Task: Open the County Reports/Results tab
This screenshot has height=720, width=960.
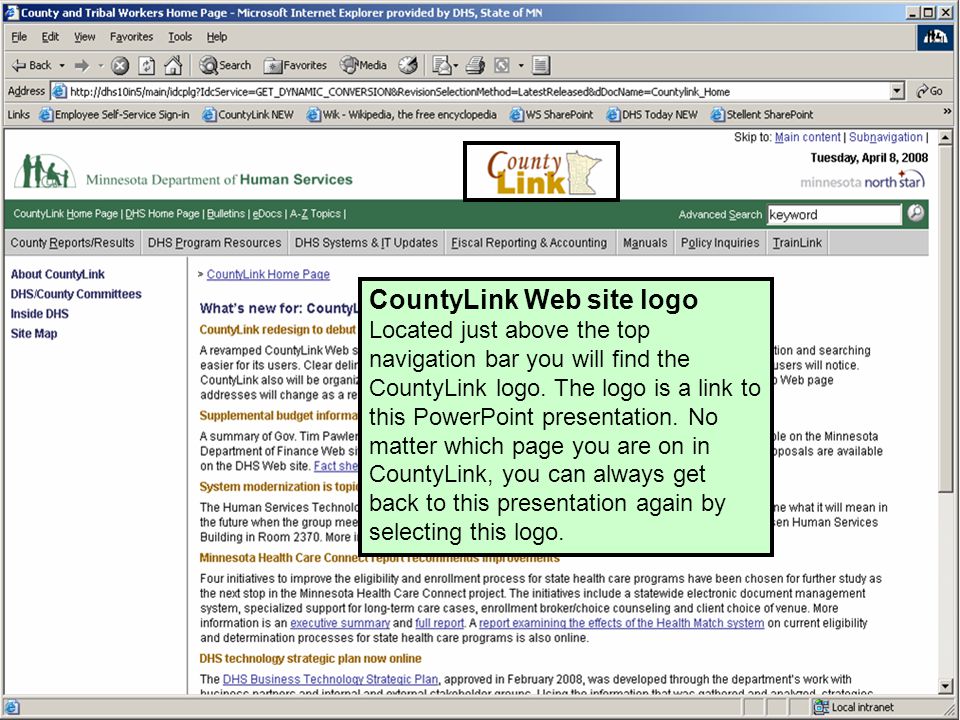Action: pos(72,243)
